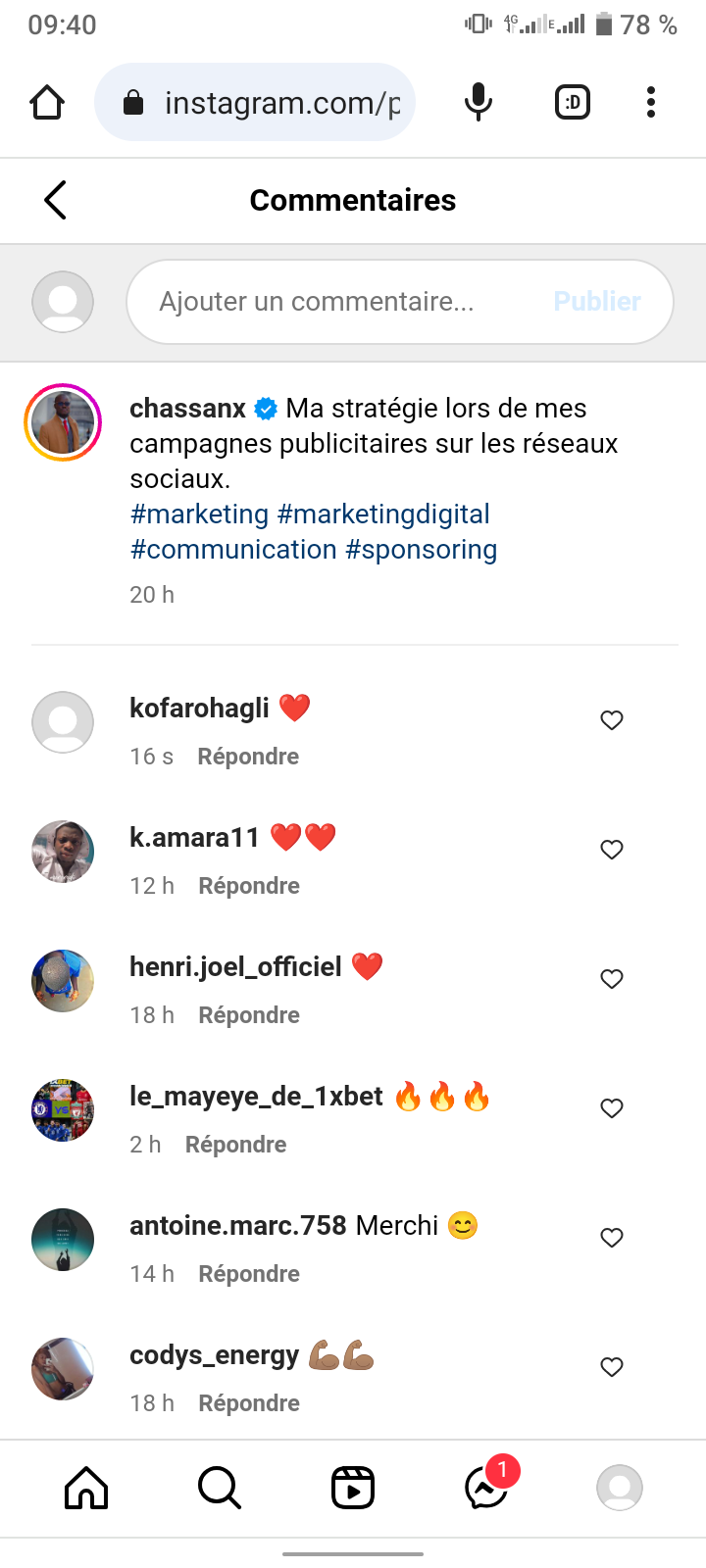The image size is (706, 1568).
Task: Open your profile from bottom bar
Action: [x=620, y=1488]
